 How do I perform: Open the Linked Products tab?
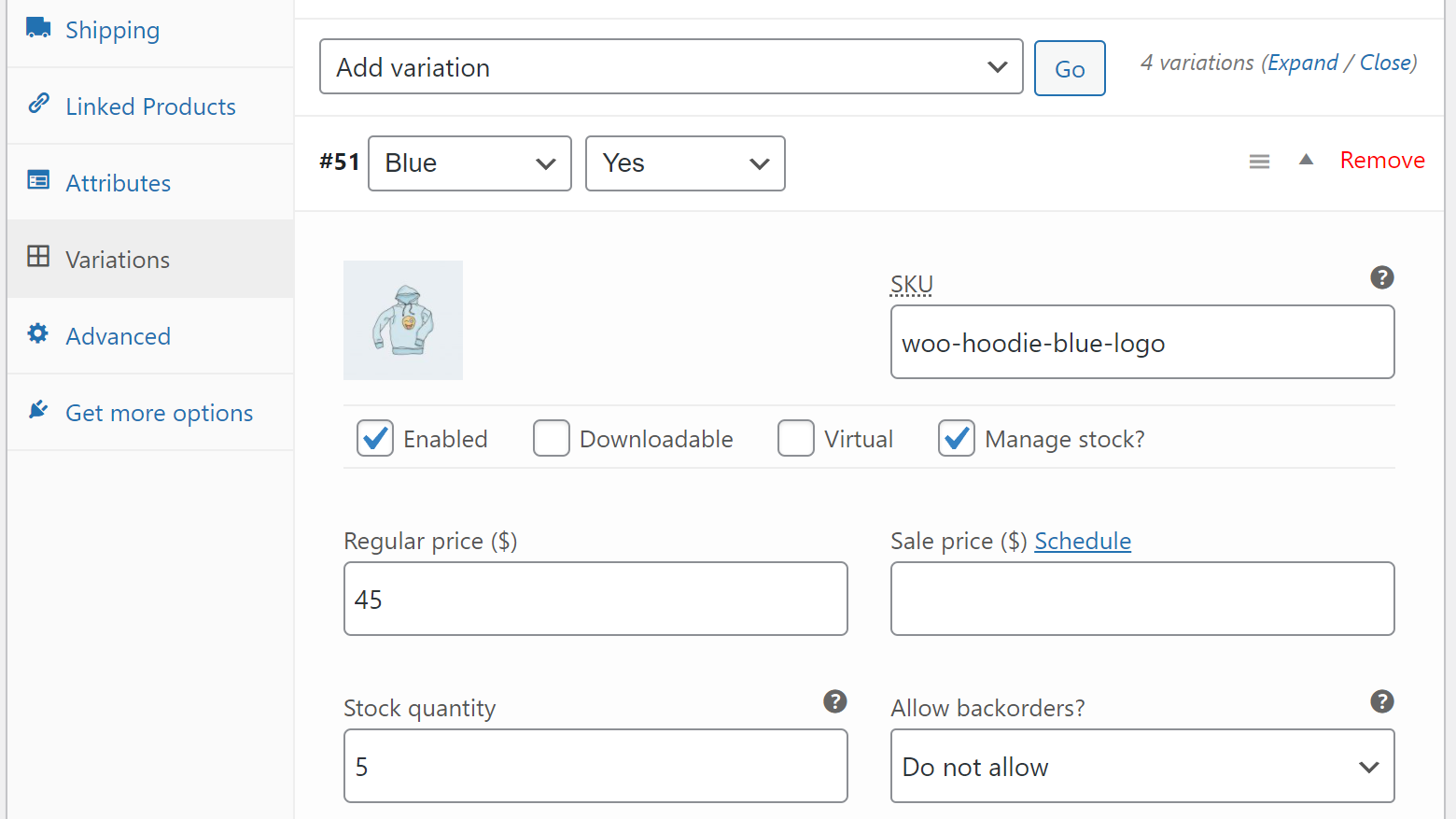pyautogui.click(x=150, y=106)
